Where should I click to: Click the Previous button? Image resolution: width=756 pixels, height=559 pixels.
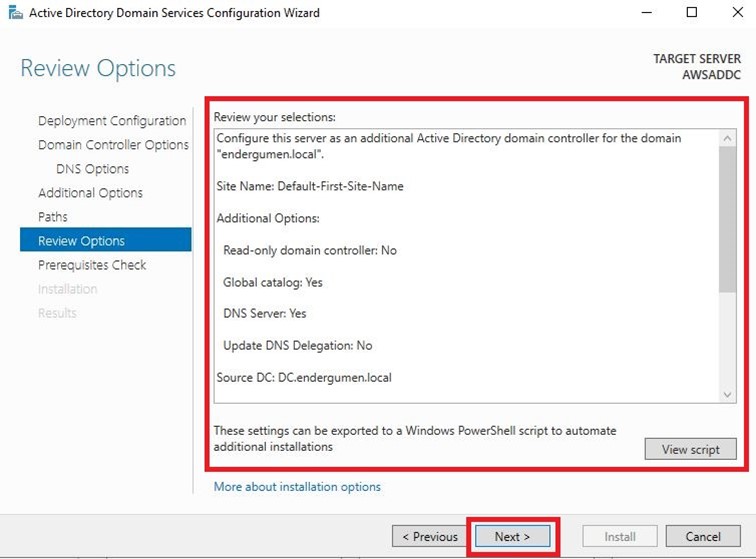coord(429,536)
